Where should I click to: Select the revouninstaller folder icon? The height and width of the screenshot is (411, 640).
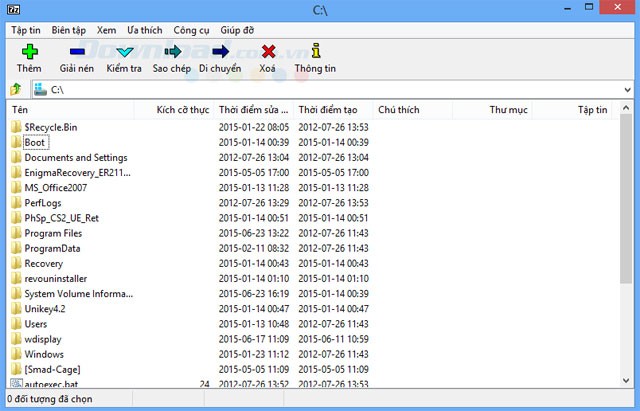click(x=16, y=278)
